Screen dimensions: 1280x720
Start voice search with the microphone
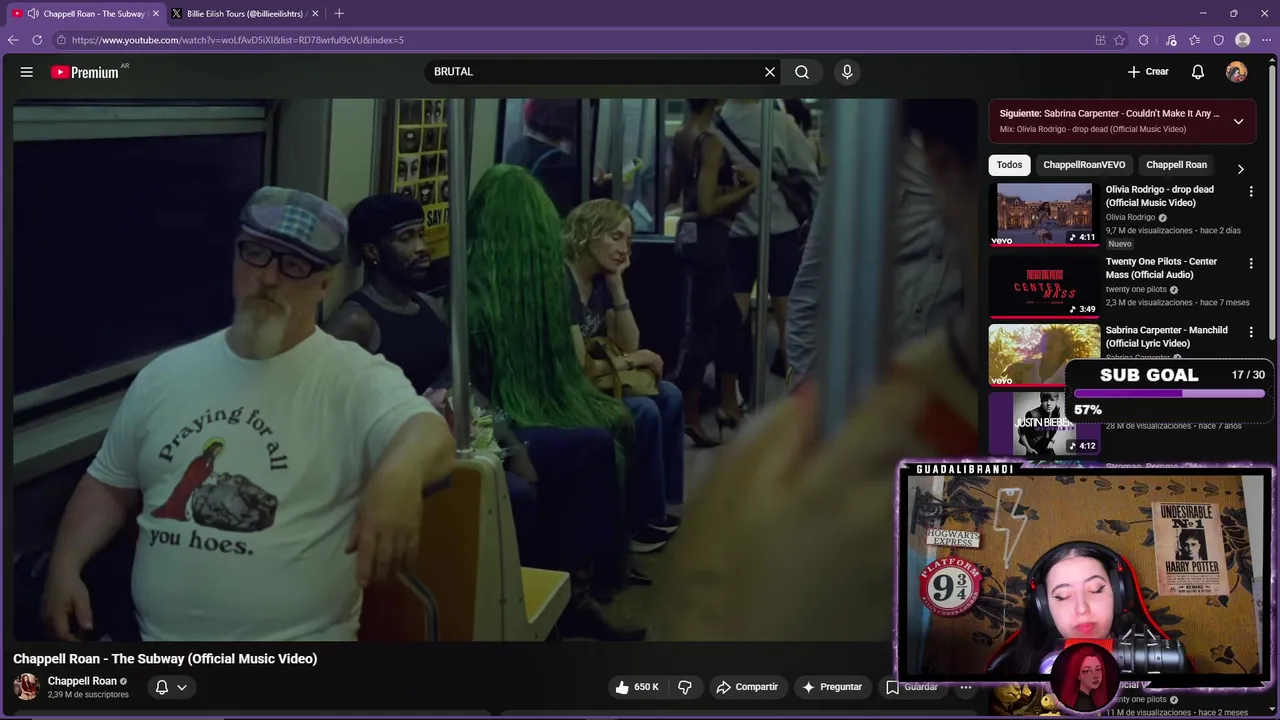847,72
